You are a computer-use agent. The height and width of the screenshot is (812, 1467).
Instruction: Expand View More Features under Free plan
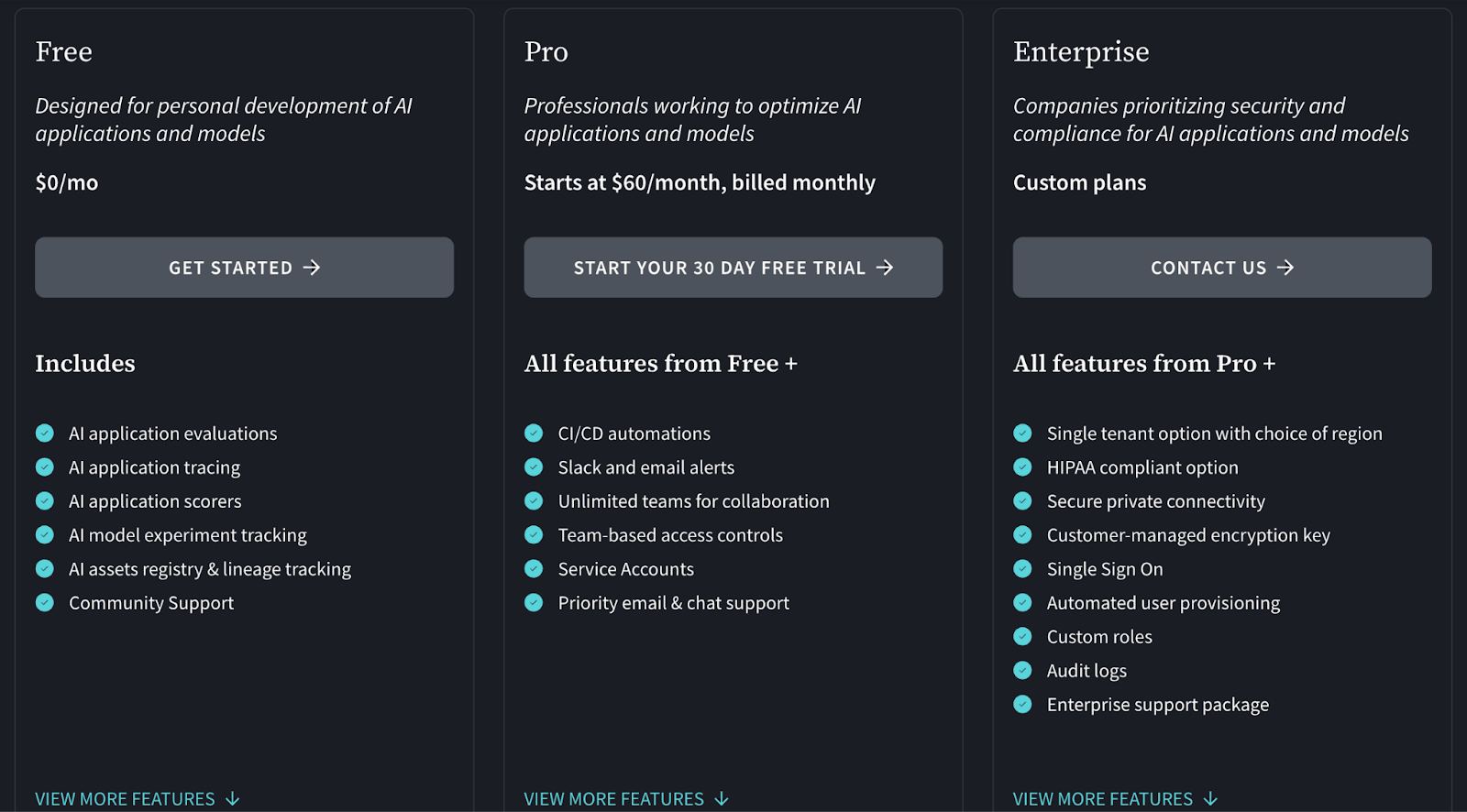click(138, 798)
